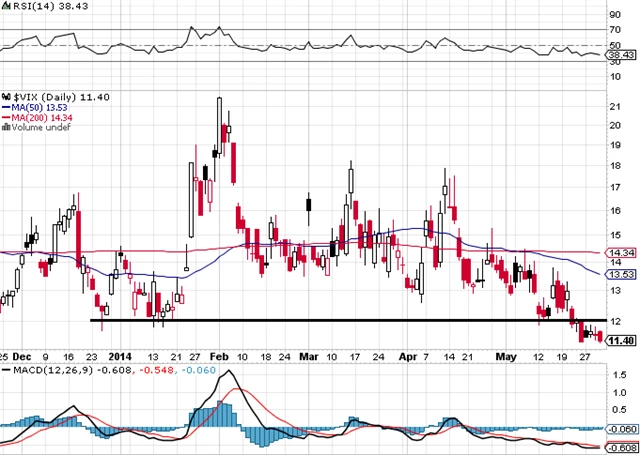
Task: Click the boxed 38.43 RSI value label
Action: [x=621, y=55]
